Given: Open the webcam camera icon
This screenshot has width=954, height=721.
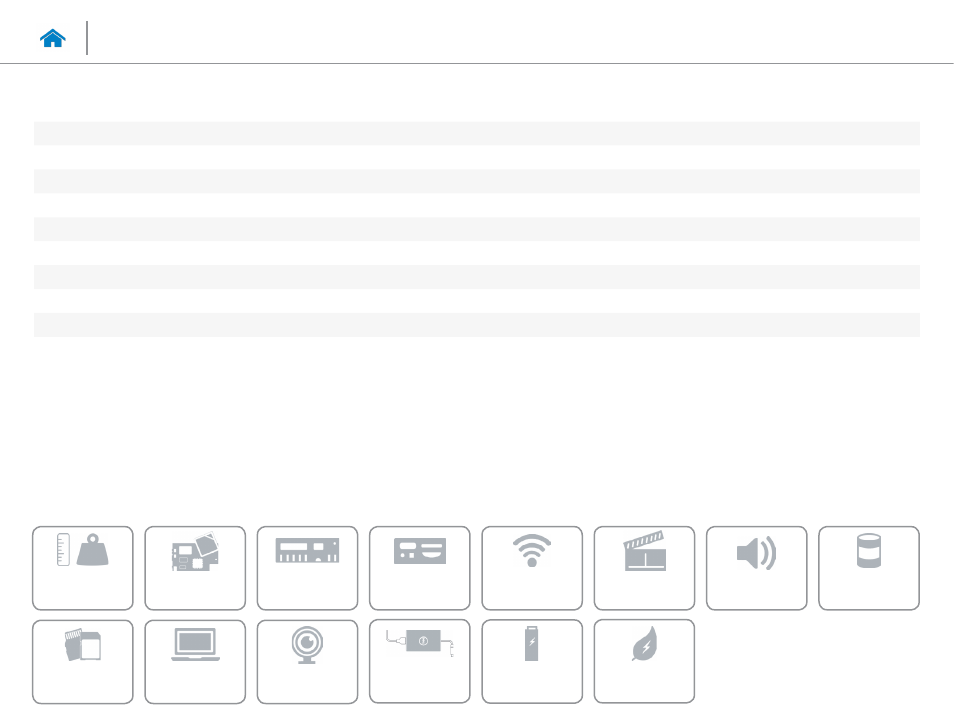Looking at the screenshot, I should 307,661.
